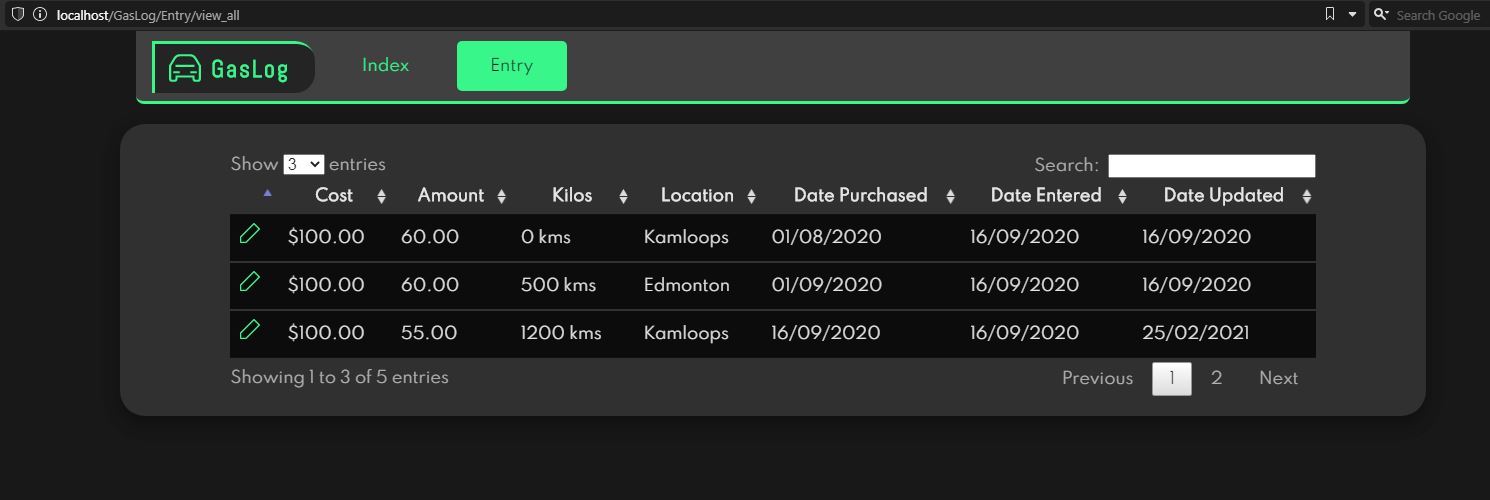The image size is (1490, 500).
Task: Click the site information icon in address bar
Action: click(40, 15)
